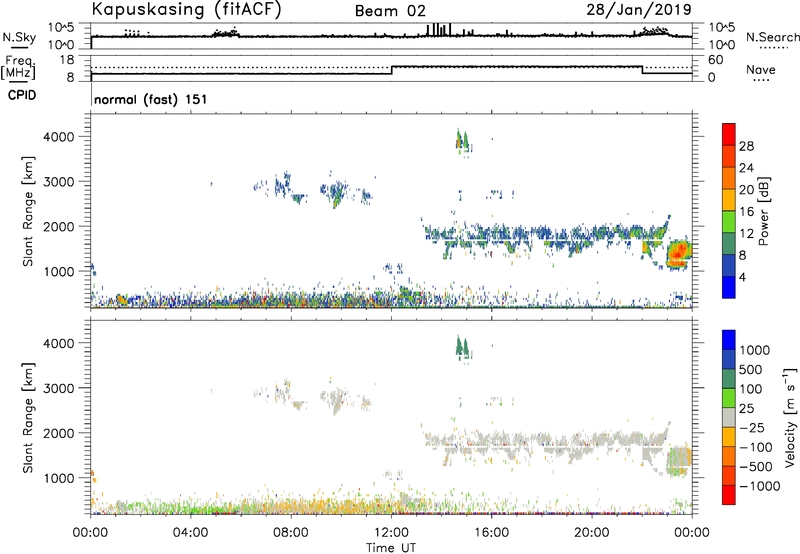The image size is (800, 554).
Task: Click the "08:00" time tick label
Action: 291,533
